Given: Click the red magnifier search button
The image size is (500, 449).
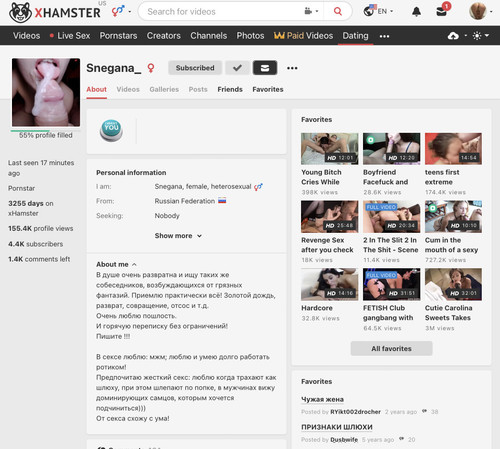Looking at the screenshot, I should pyautogui.click(x=338, y=11).
